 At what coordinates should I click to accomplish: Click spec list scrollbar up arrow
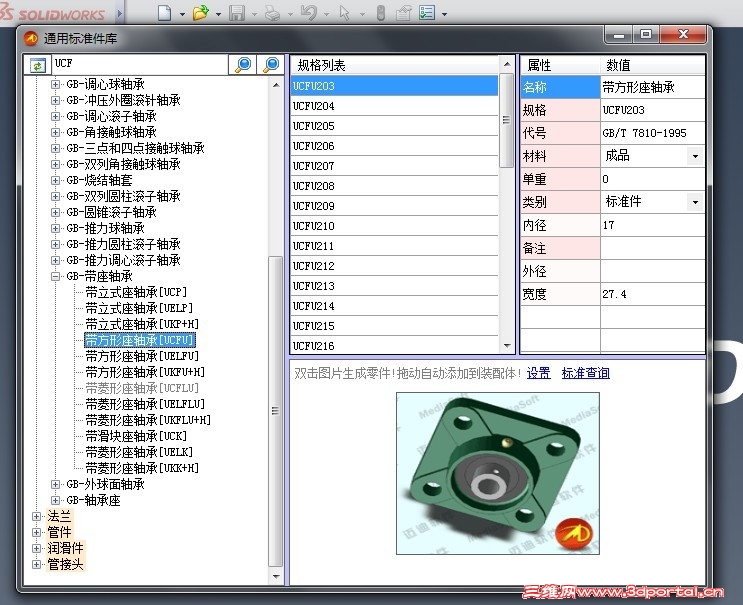507,64
